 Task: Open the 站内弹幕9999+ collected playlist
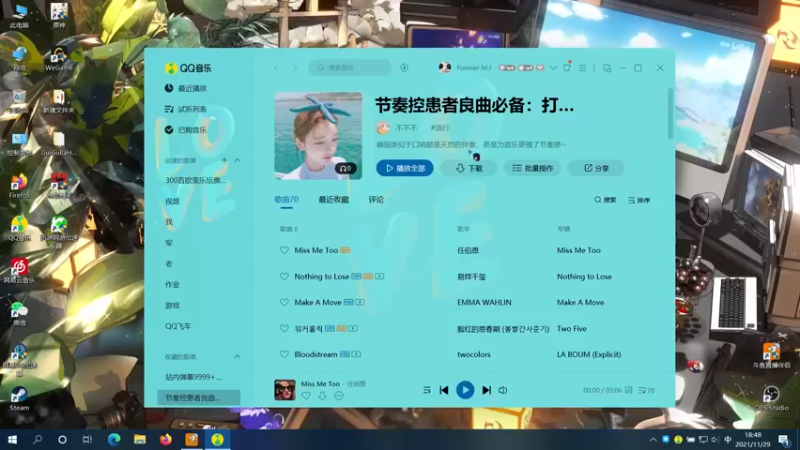coord(193,377)
